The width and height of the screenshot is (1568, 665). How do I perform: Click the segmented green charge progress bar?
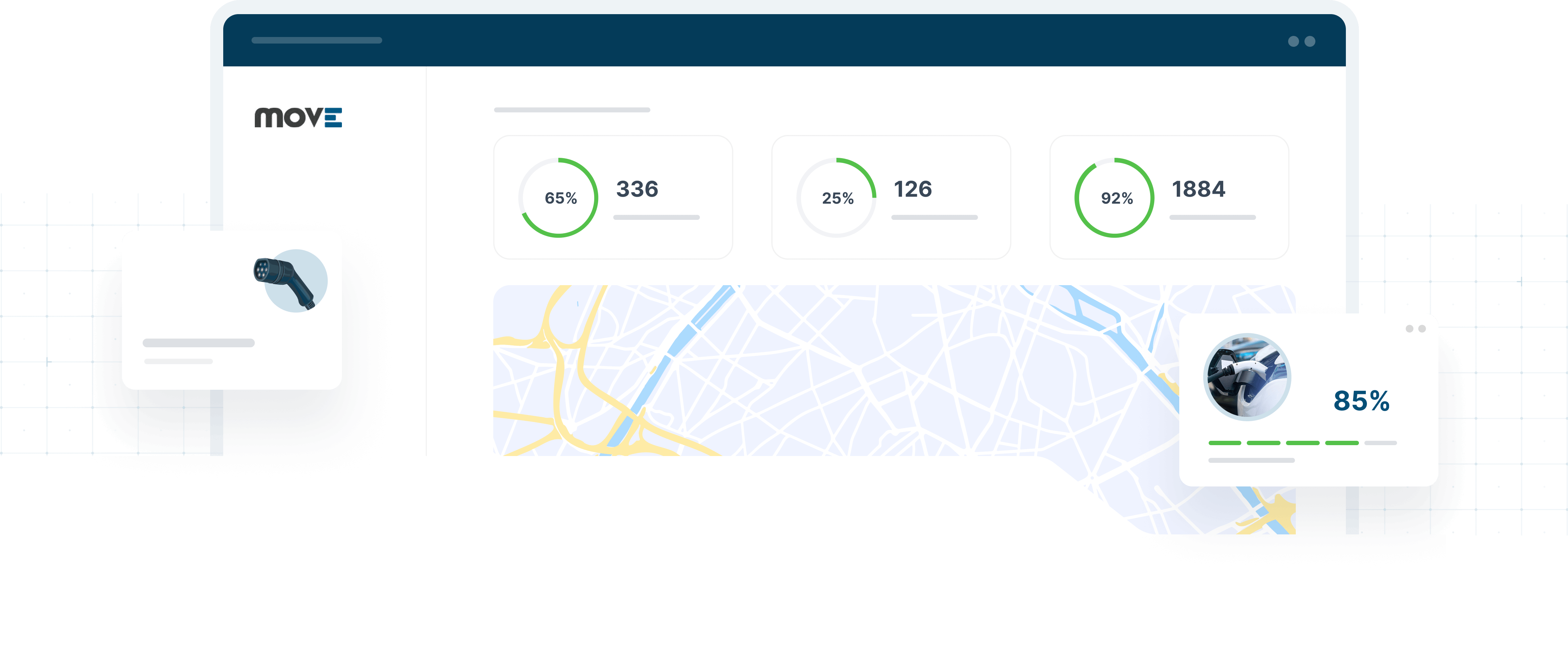(1302, 443)
